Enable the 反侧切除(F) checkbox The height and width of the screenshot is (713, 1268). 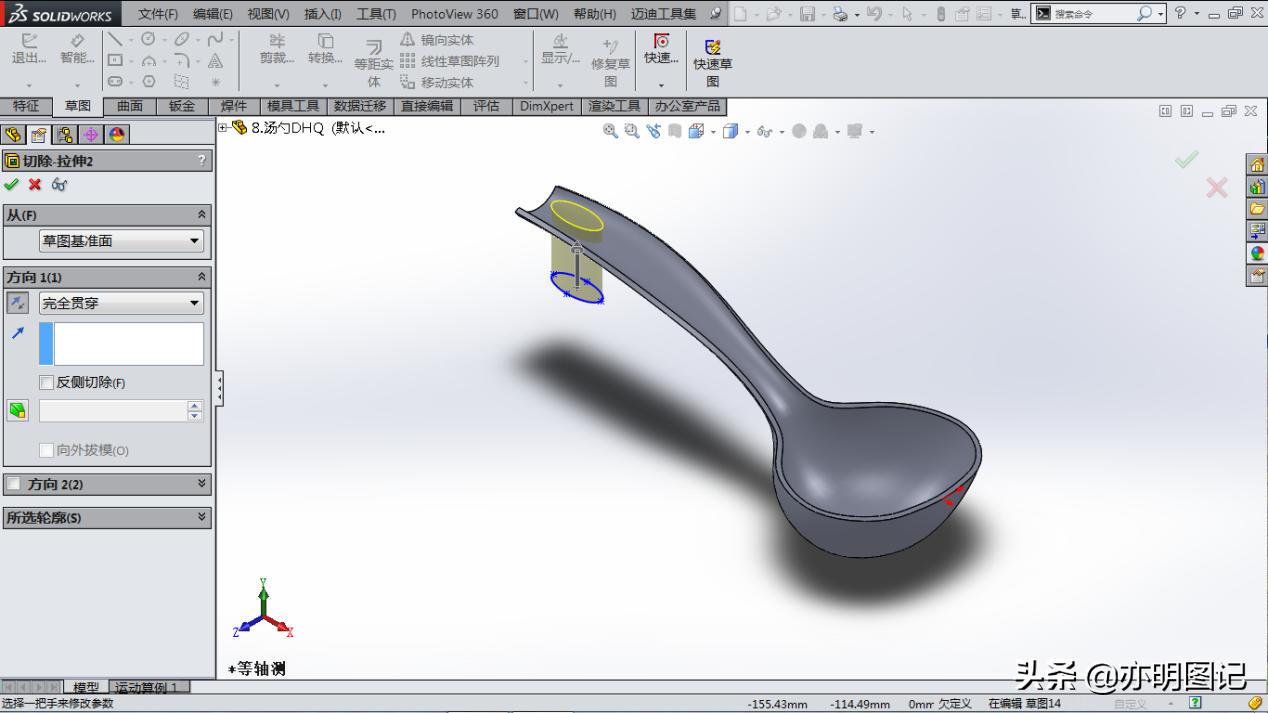45,382
